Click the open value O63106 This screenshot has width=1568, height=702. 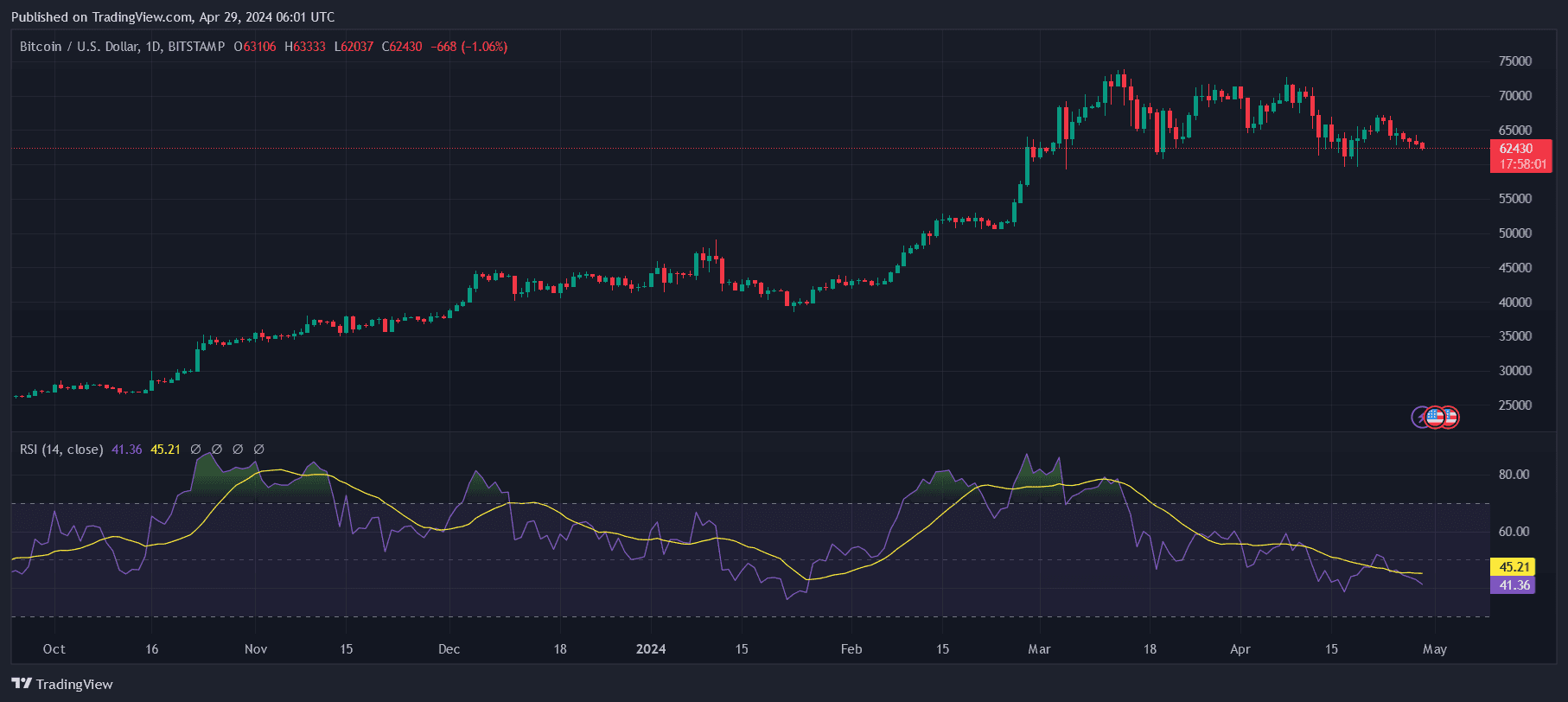(x=255, y=47)
